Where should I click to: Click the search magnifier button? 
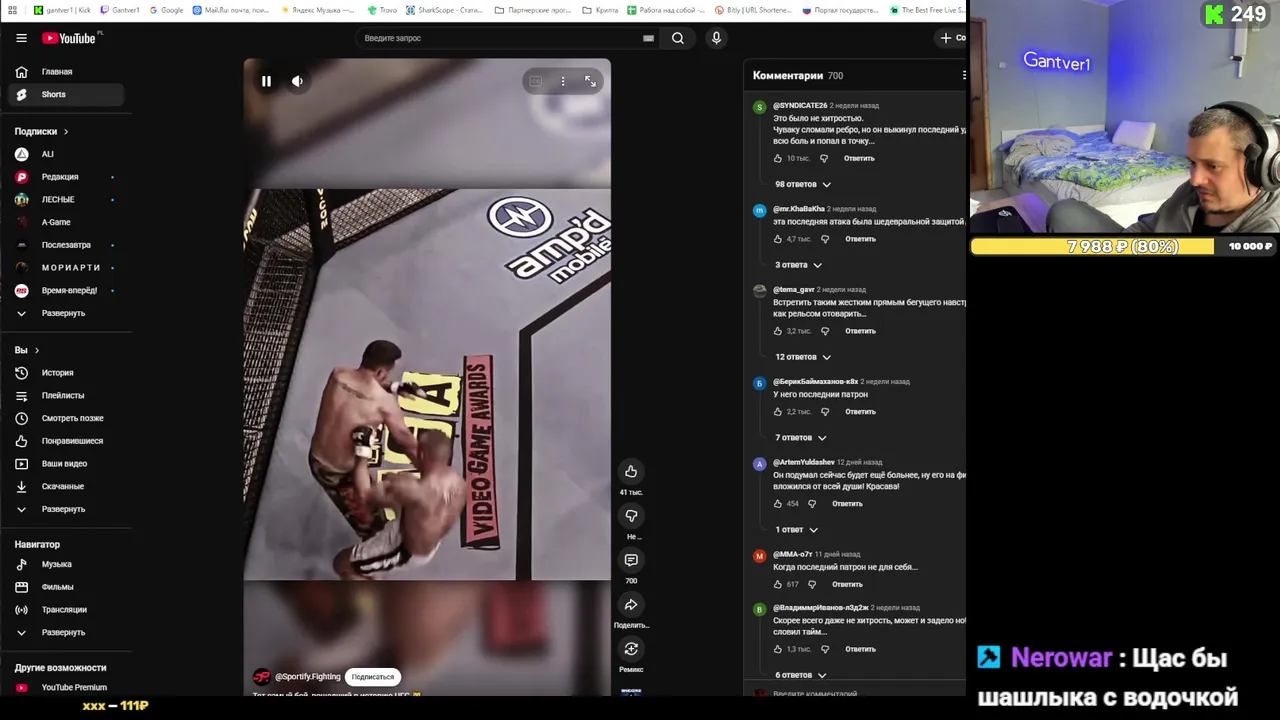(x=678, y=38)
